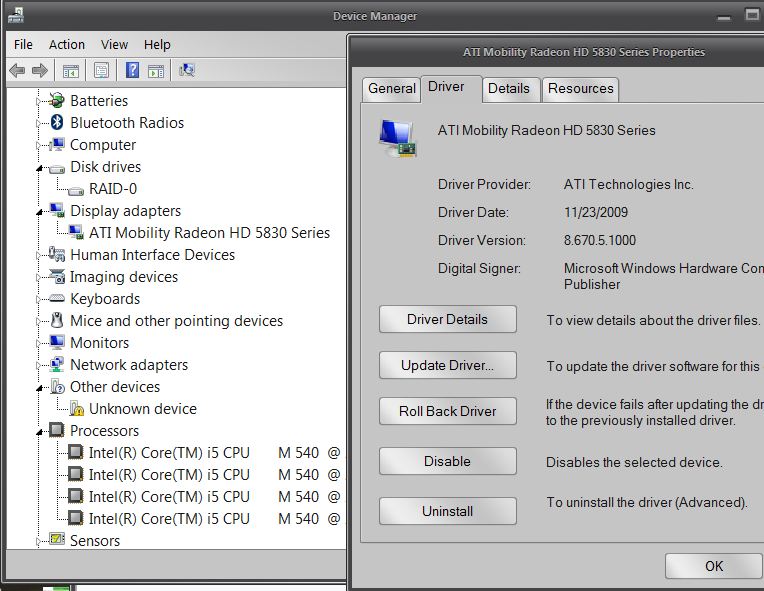The image size is (764, 591).
Task: Click the driver version 8.670.5.1000 text
Action: (x=600, y=240)
